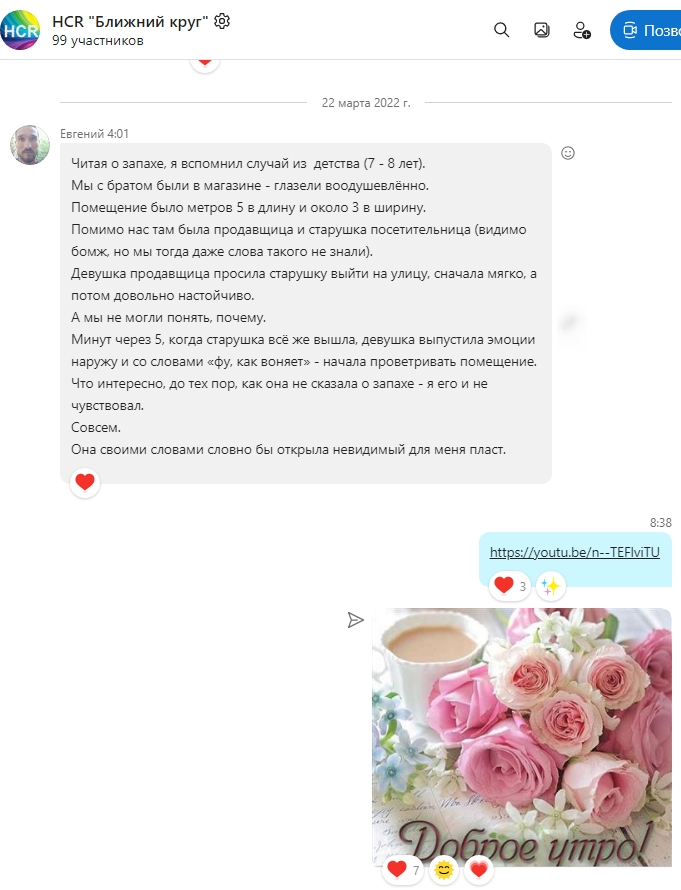Toggle the smiling face reaction on image
Image resolution: width=681 pixels, height=890 pixels.
click(444, 869)
